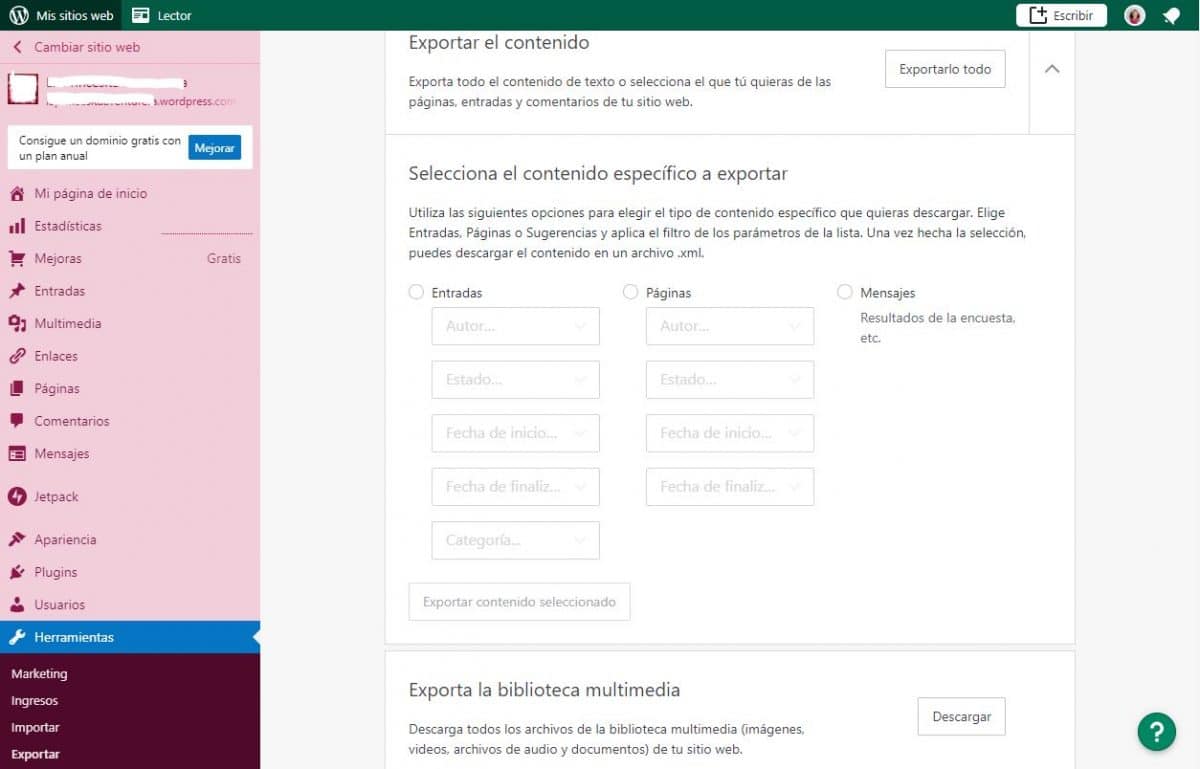The width and height of the screenshot is (1200, 769).
Task: Click the Usuarios person icon
Action: coord(17,605)
